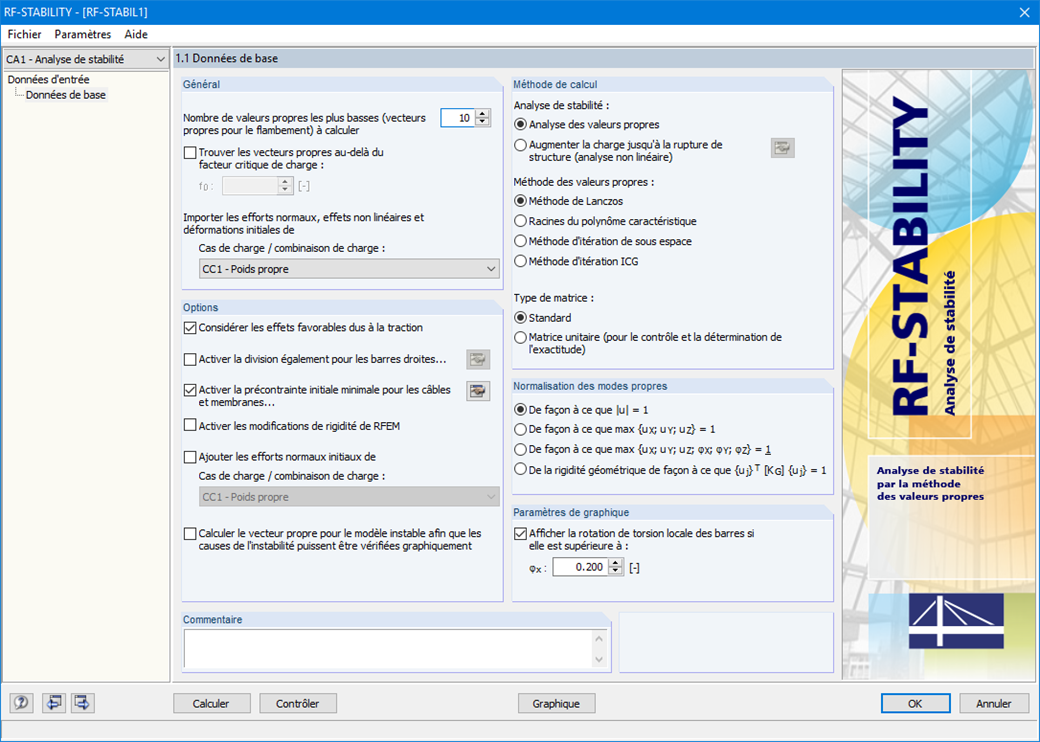1040x742 pixels.
Task: Select normalisation 'De la rigidité géométrique' option
Action: tap(521, 469)
